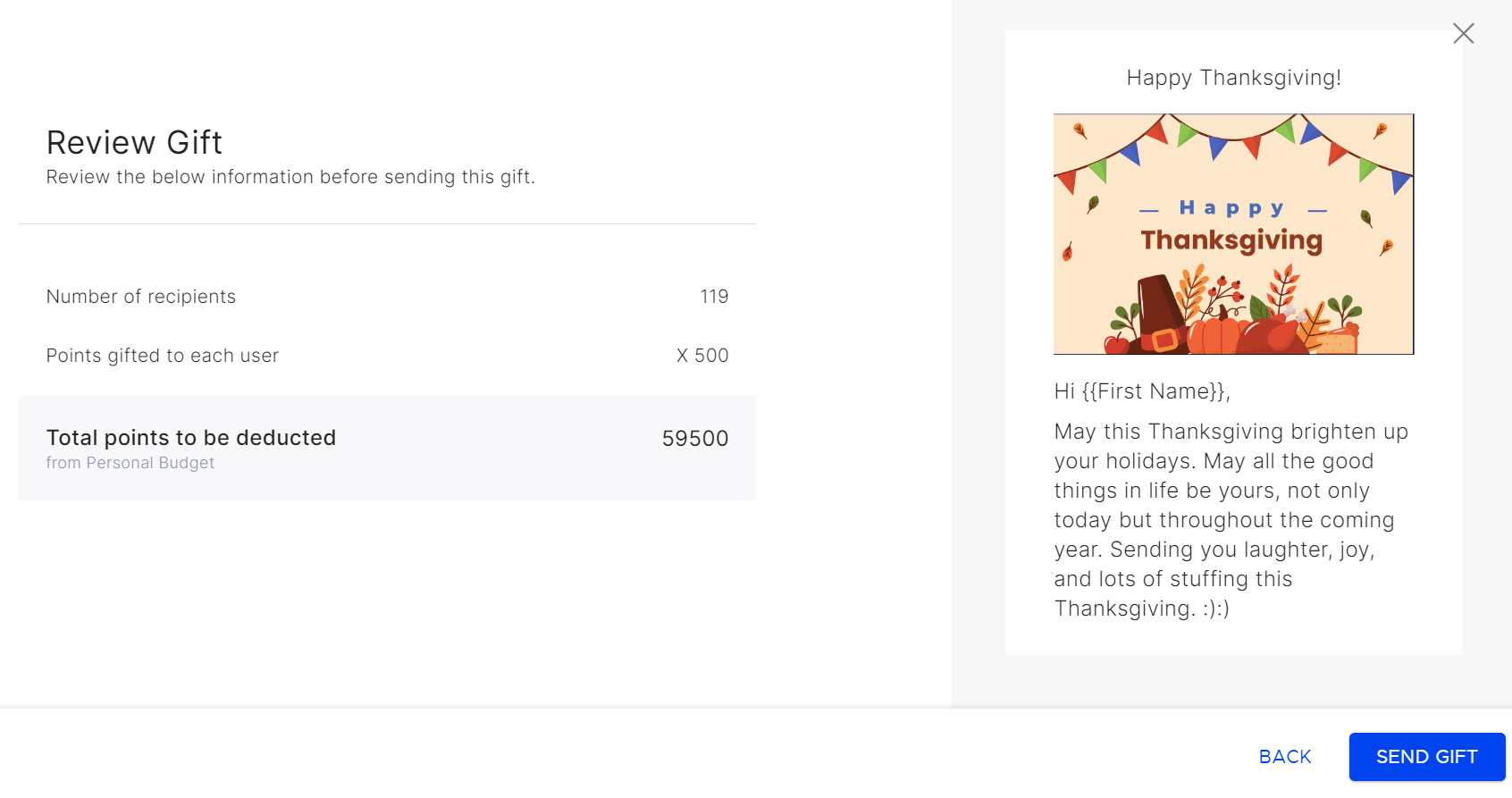Click the Thanksgiving message body text
This screenshot has height=798, width=1512.
[x=1231, y=520]
